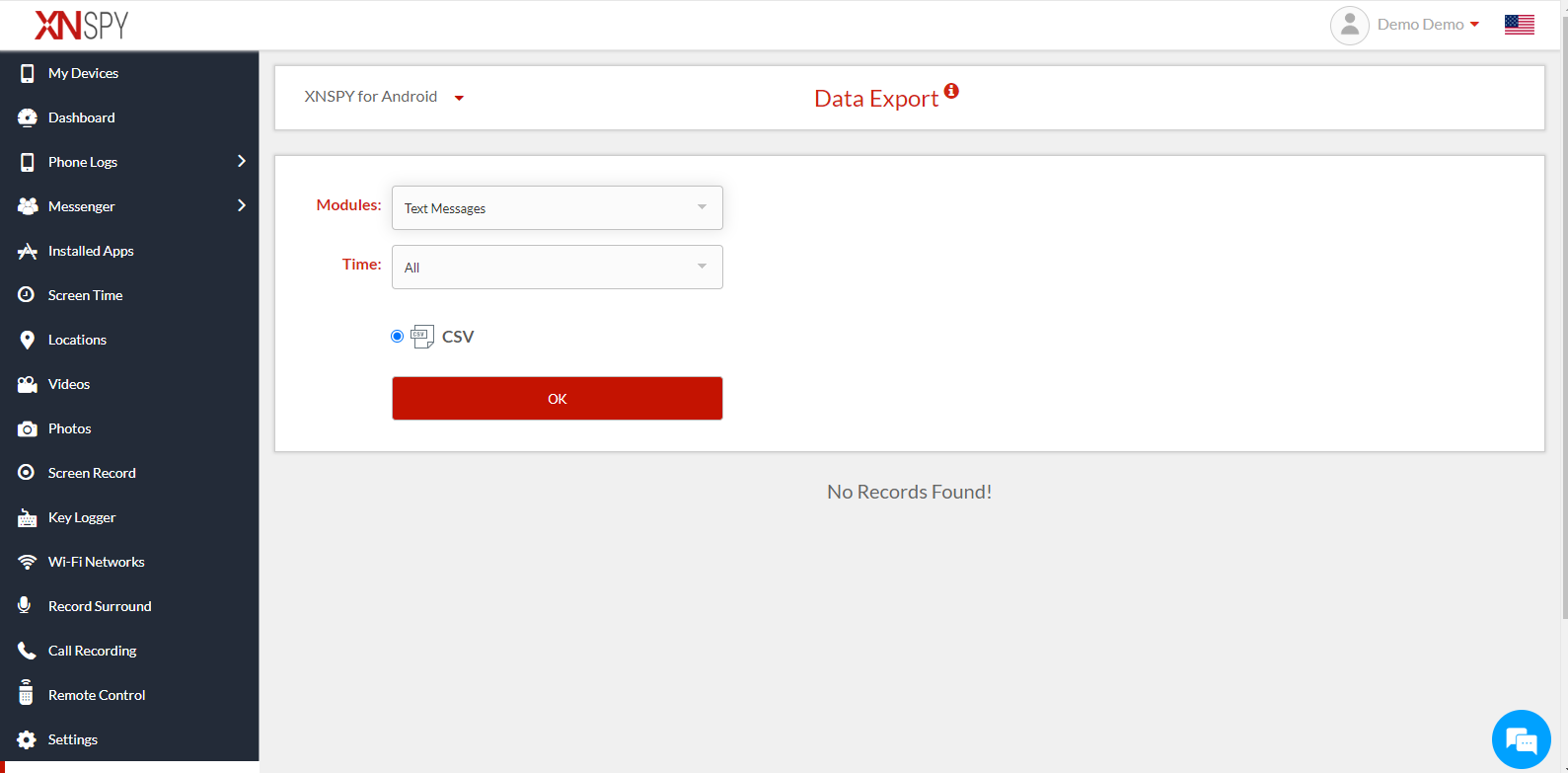Click the No Records Found message
1568x773 pixels.
click(x=910, y=492)
